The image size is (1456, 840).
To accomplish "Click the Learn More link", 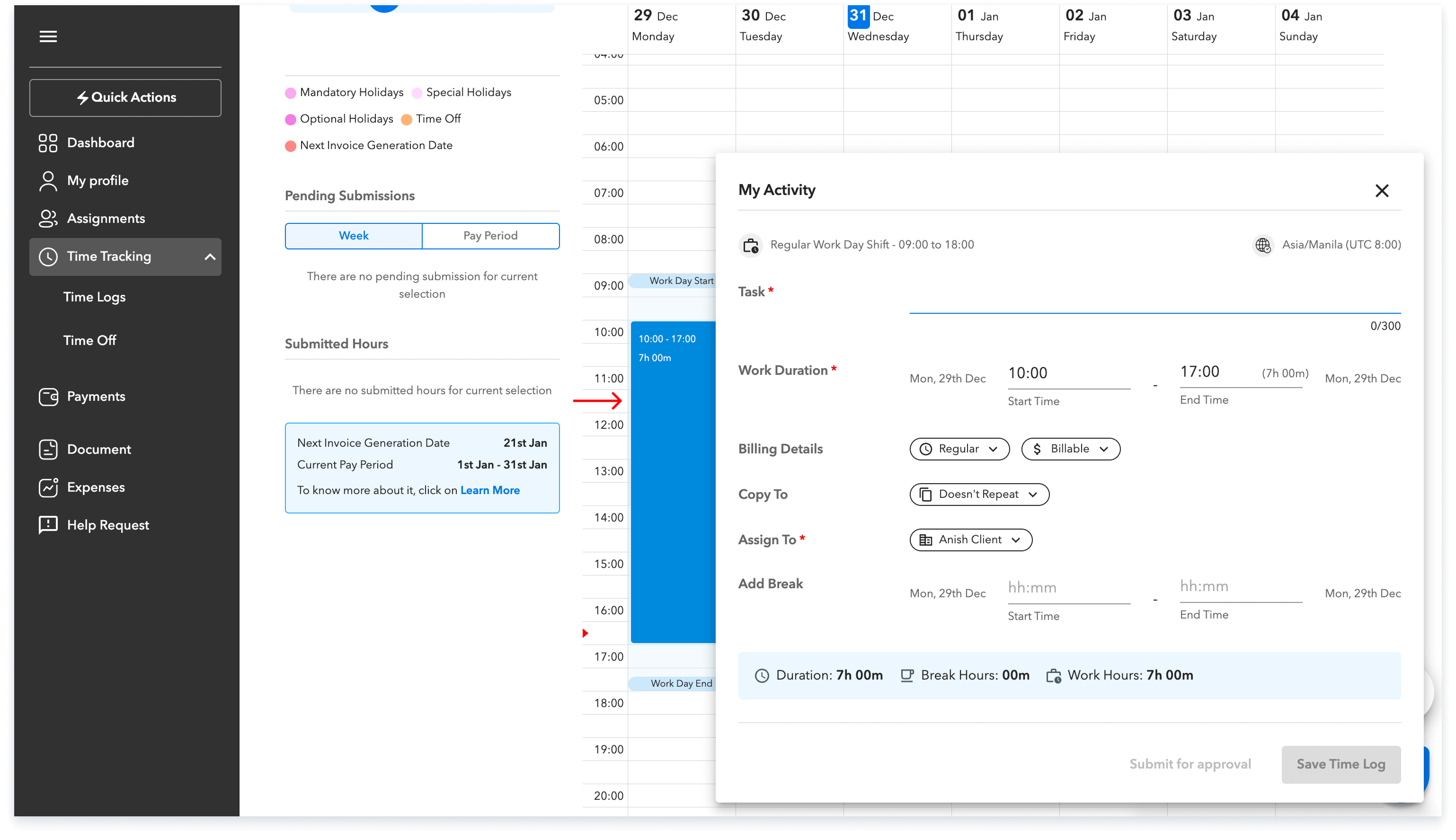I will click(490, 490).
